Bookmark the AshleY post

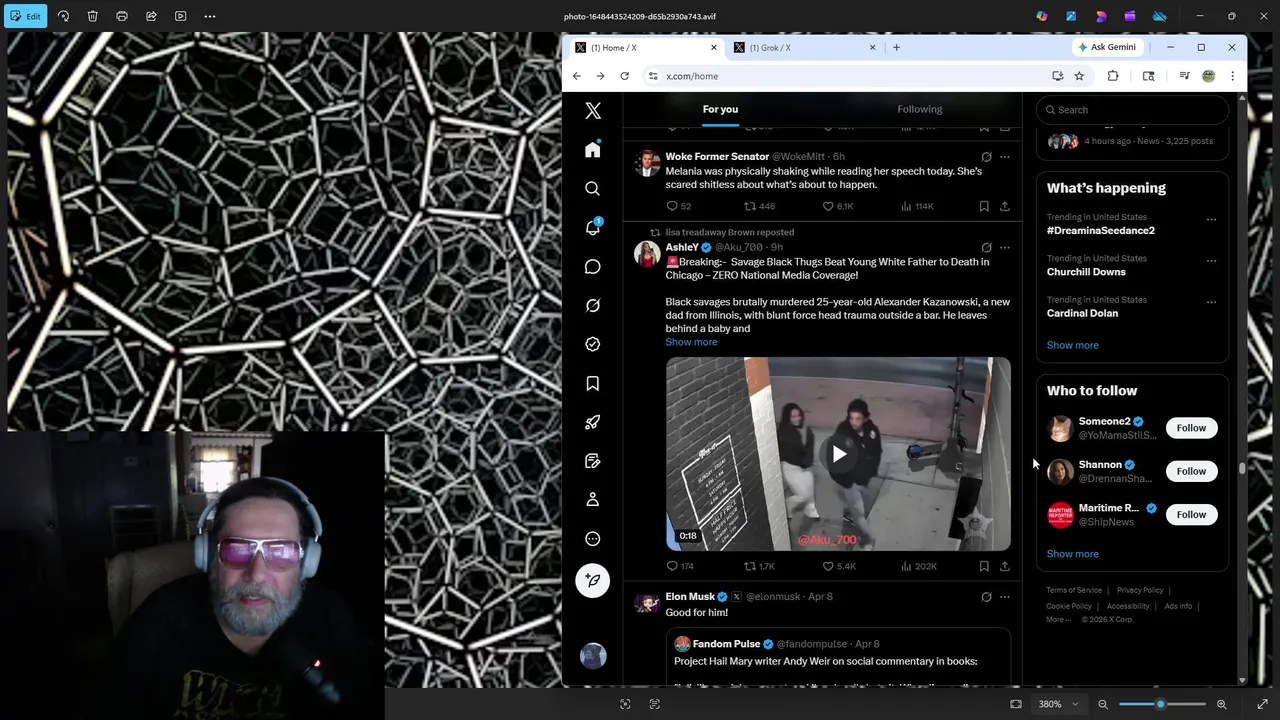point(984,566)
